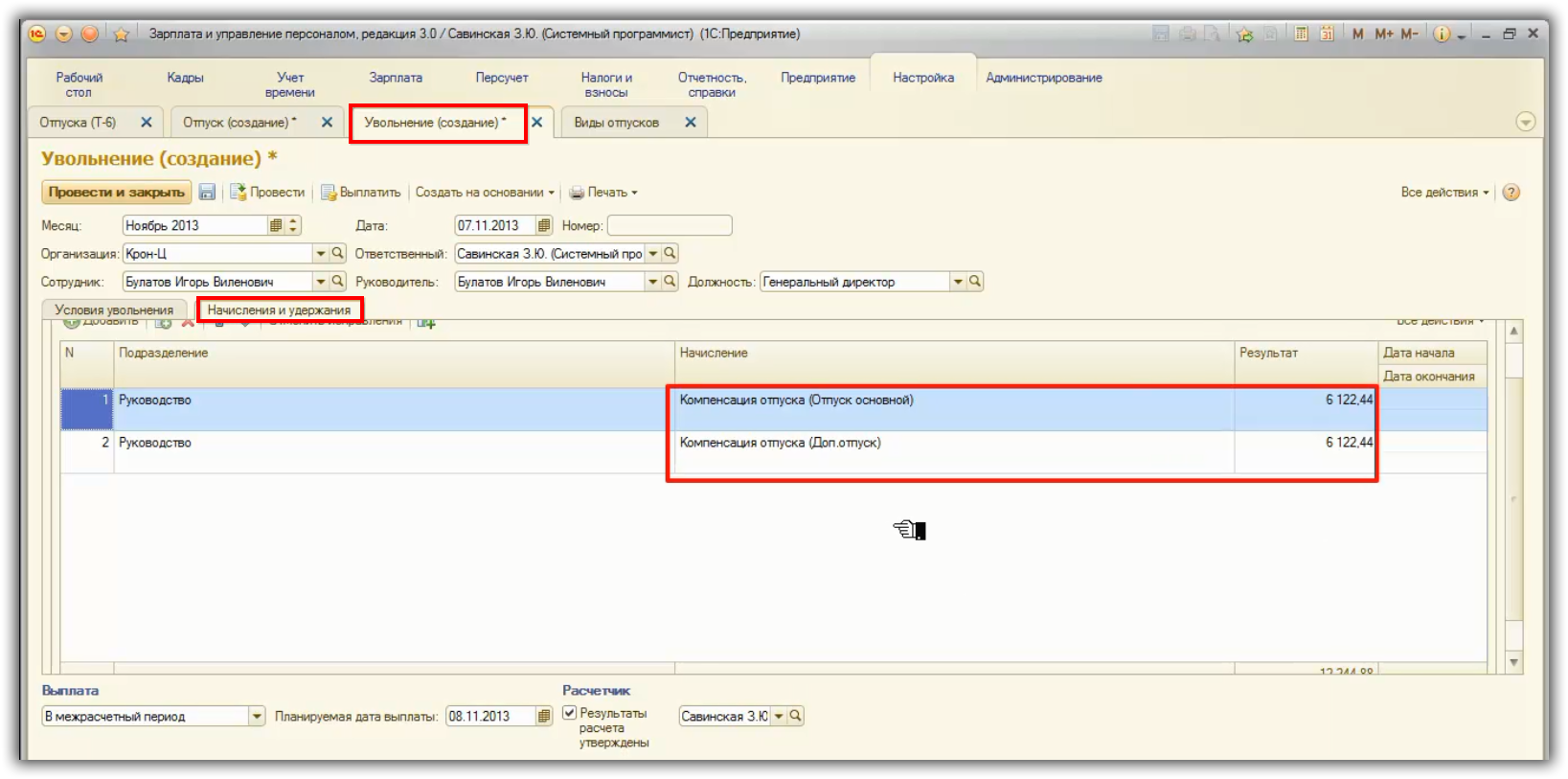Open Зарплата section

click(396, 78)
